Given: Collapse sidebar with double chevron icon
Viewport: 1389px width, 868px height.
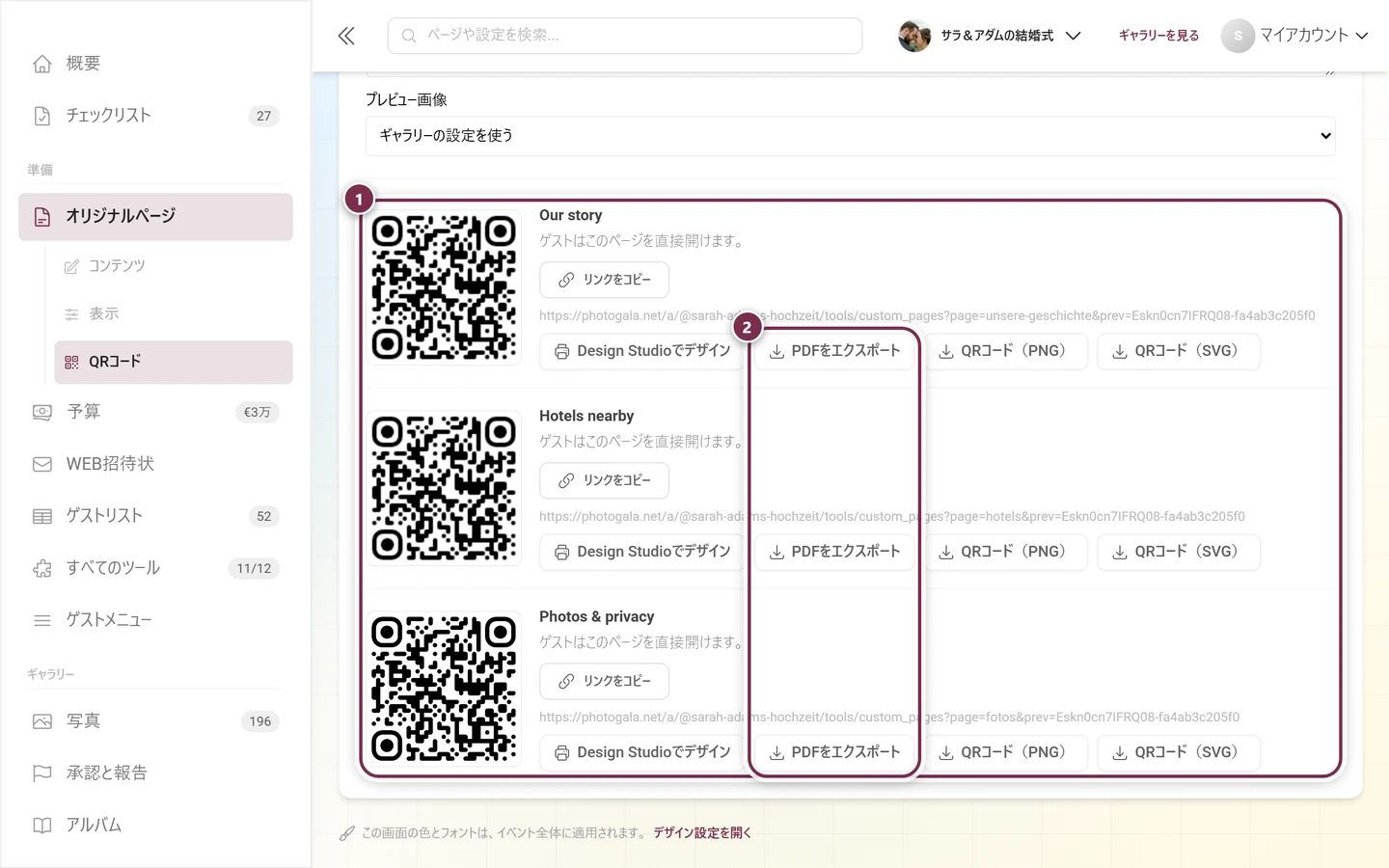Looking at the screenshot, I should 346,36.
